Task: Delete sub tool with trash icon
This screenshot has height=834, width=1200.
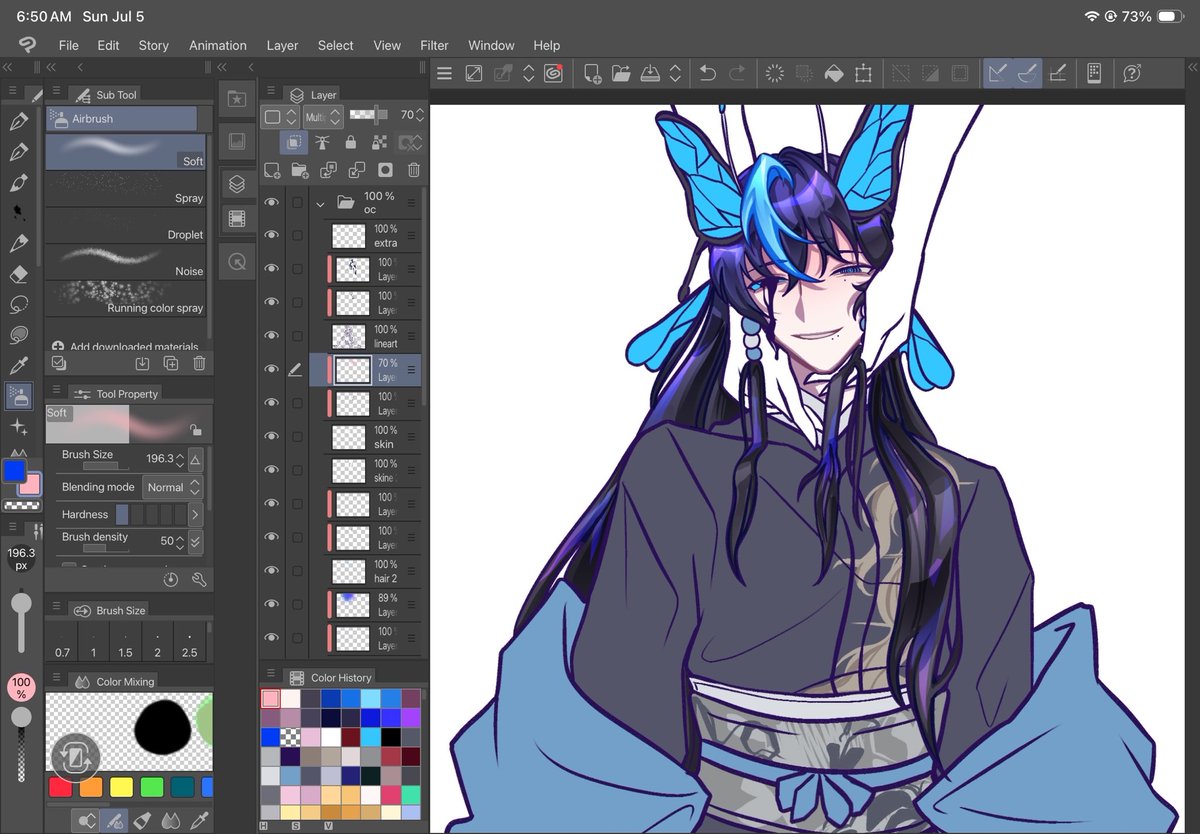Action: pos(199,363)
